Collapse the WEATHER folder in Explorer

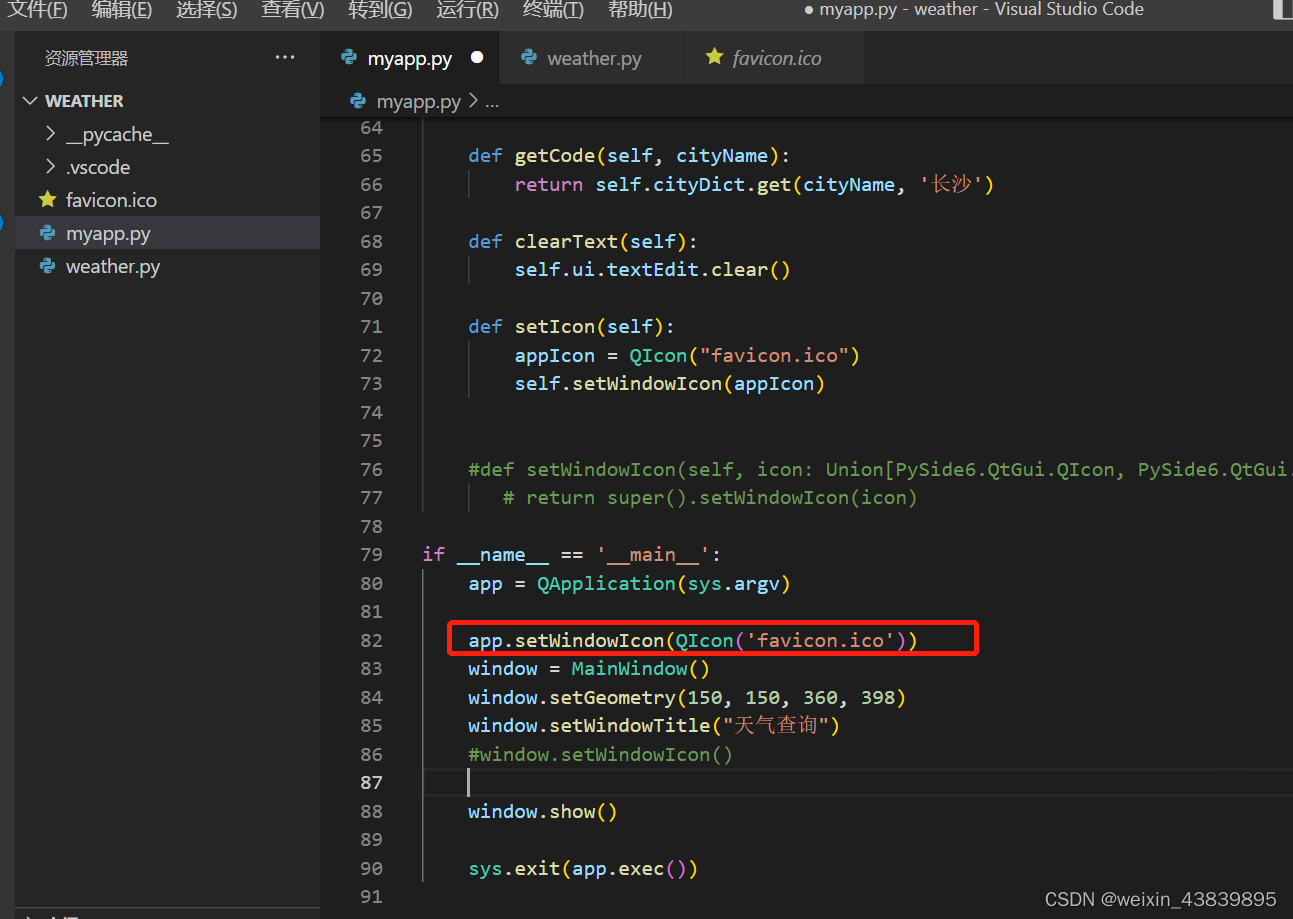pyautogui.click(x=30, y=100)
